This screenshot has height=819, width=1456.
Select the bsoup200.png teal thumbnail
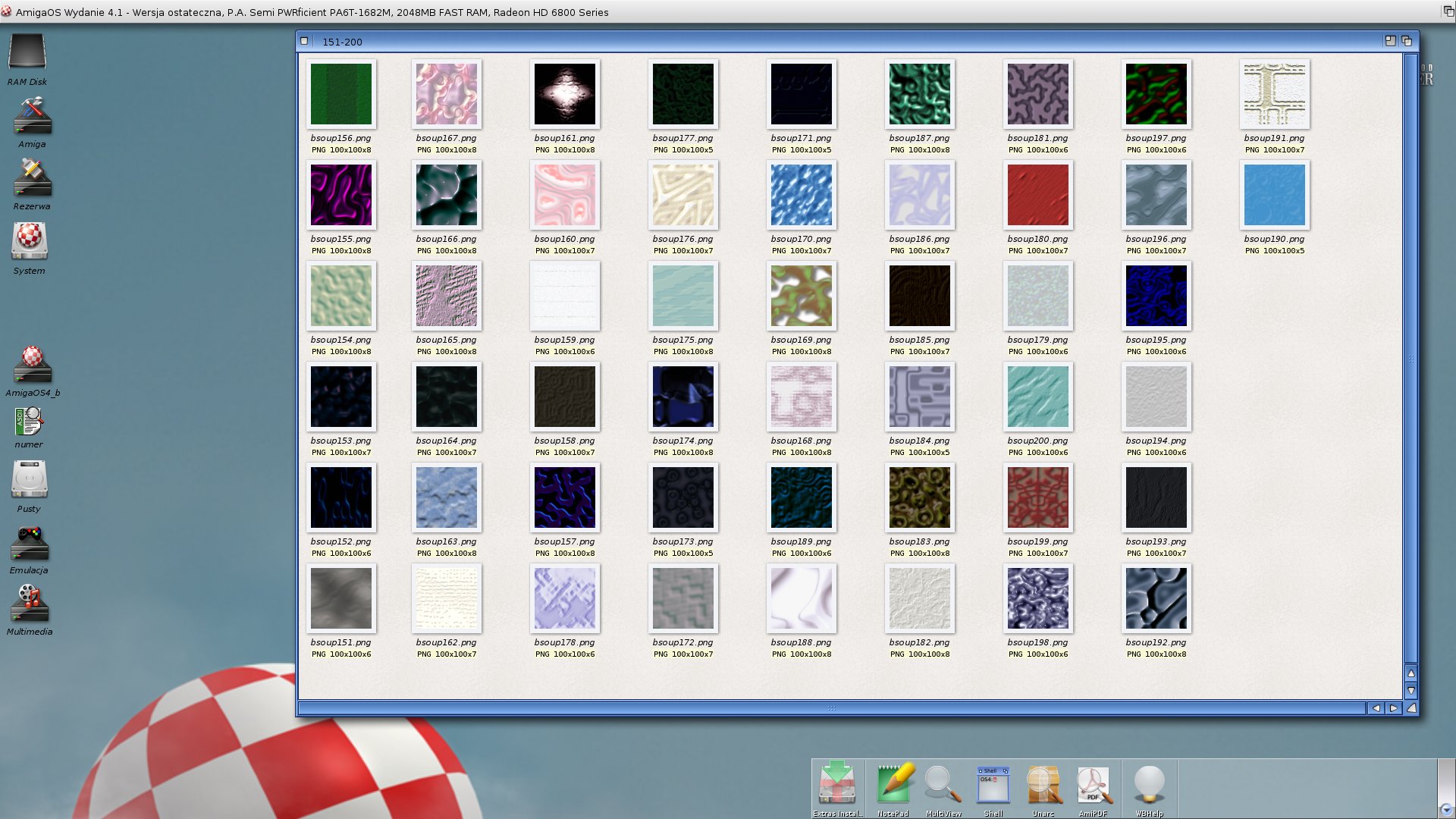[1038, 397]
